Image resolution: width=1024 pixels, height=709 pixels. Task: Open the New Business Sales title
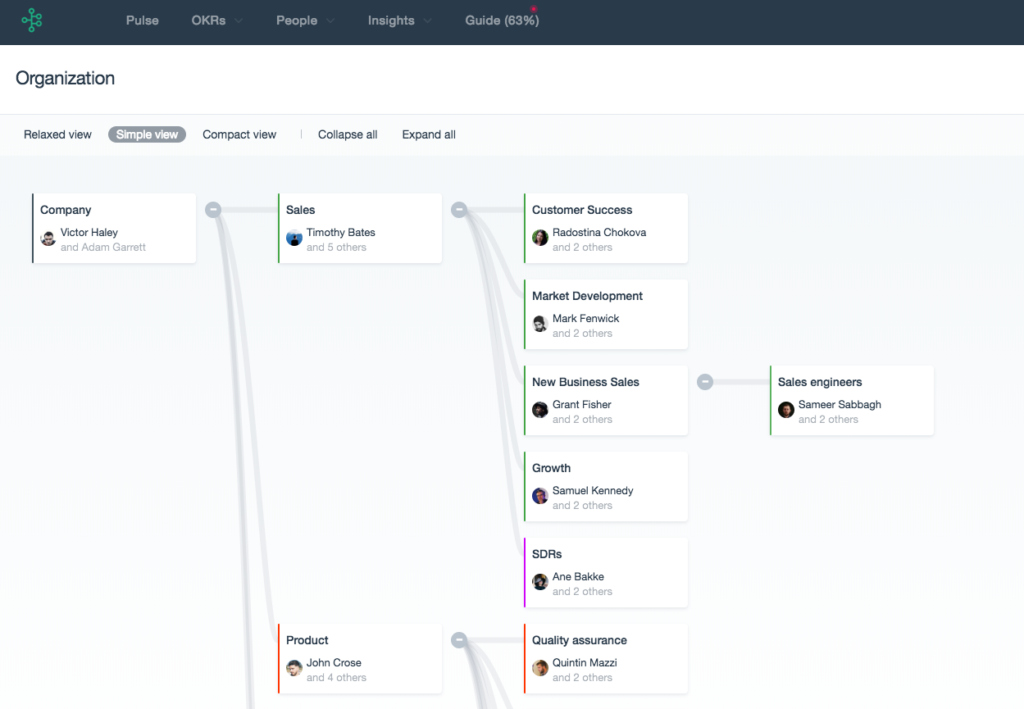click(x=585, y=382)
